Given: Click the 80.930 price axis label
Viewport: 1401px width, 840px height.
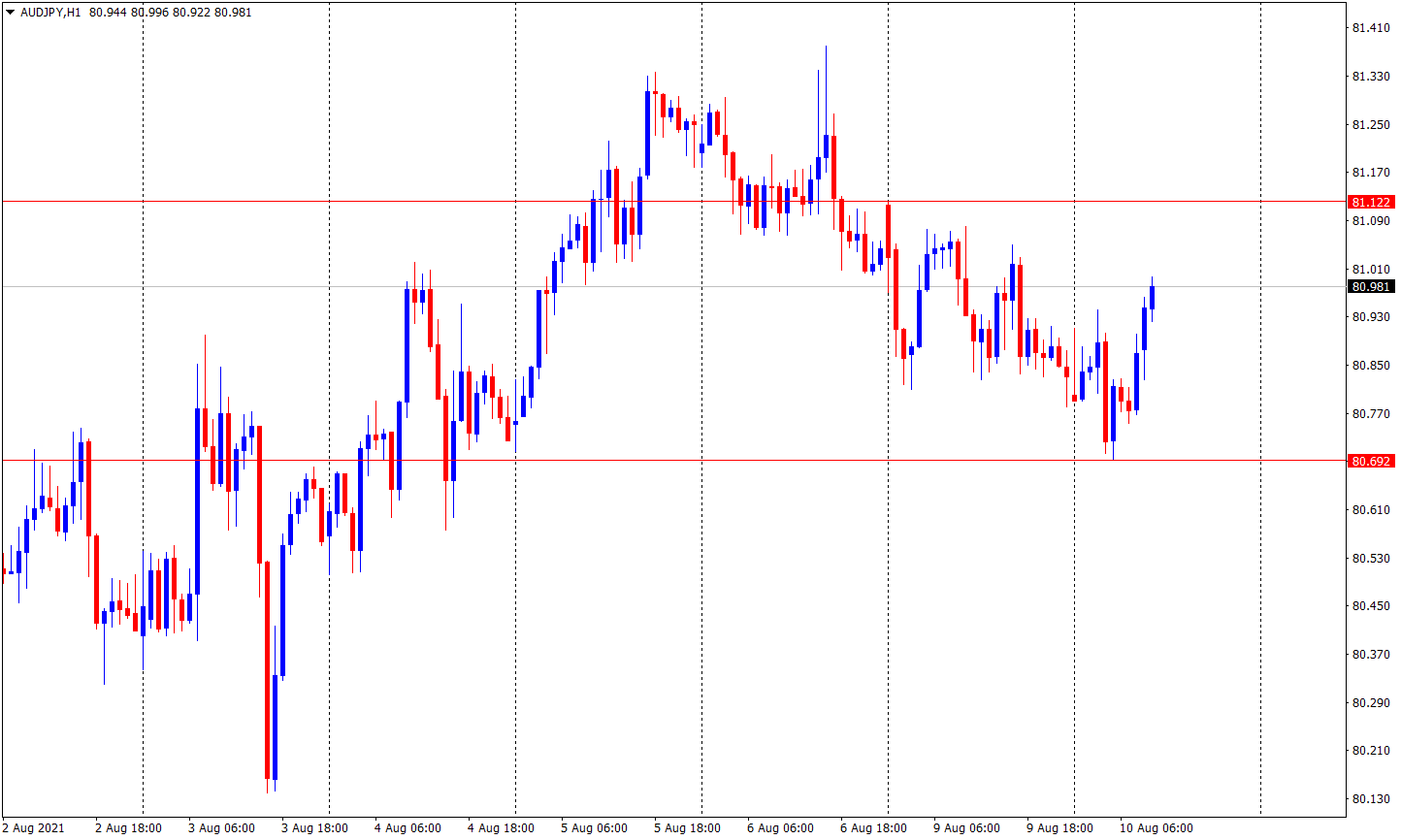Looking at the screenshot, I should [x=1371, y=317].
